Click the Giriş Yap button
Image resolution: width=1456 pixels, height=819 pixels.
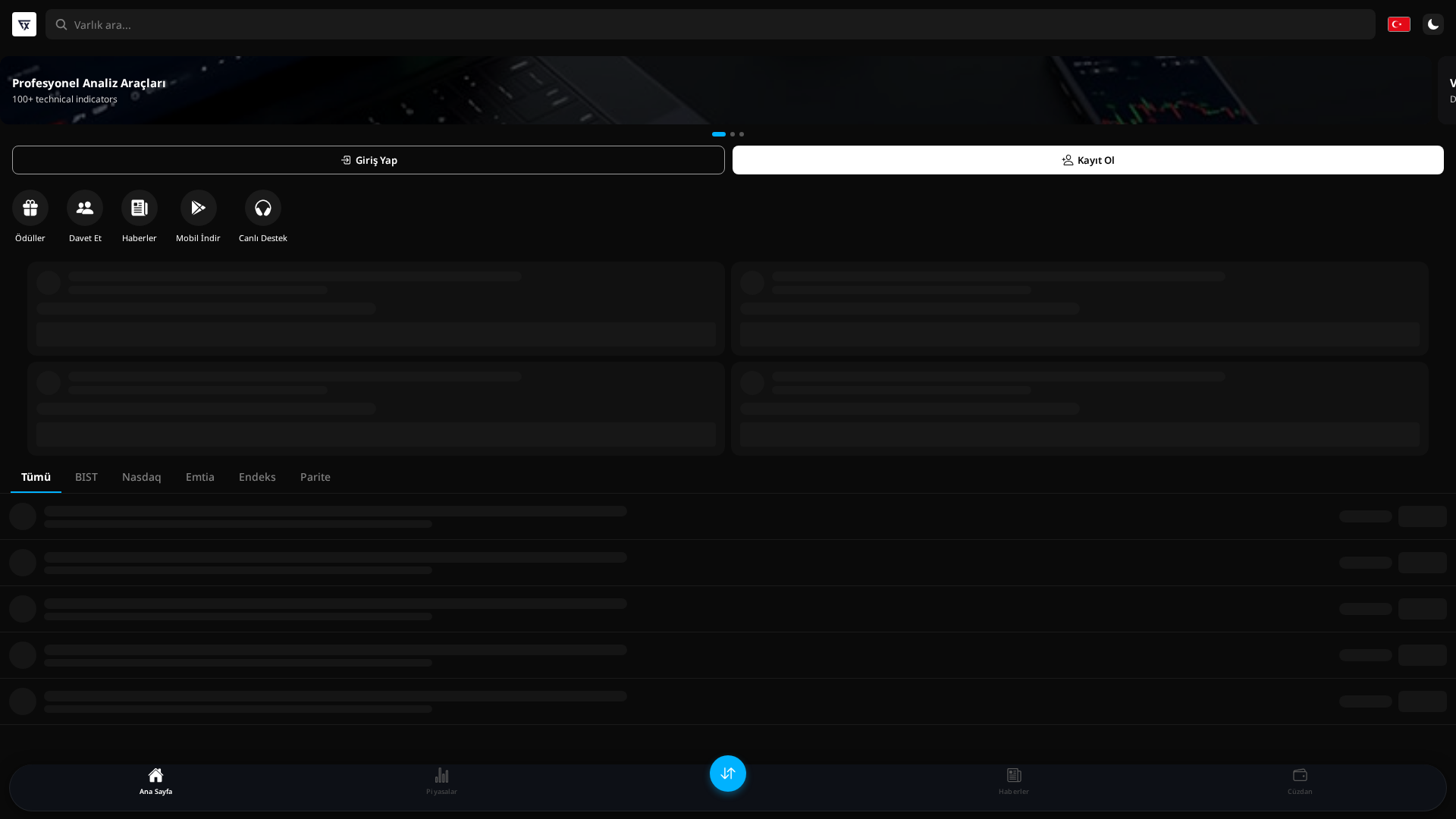(x=368, y=160)
